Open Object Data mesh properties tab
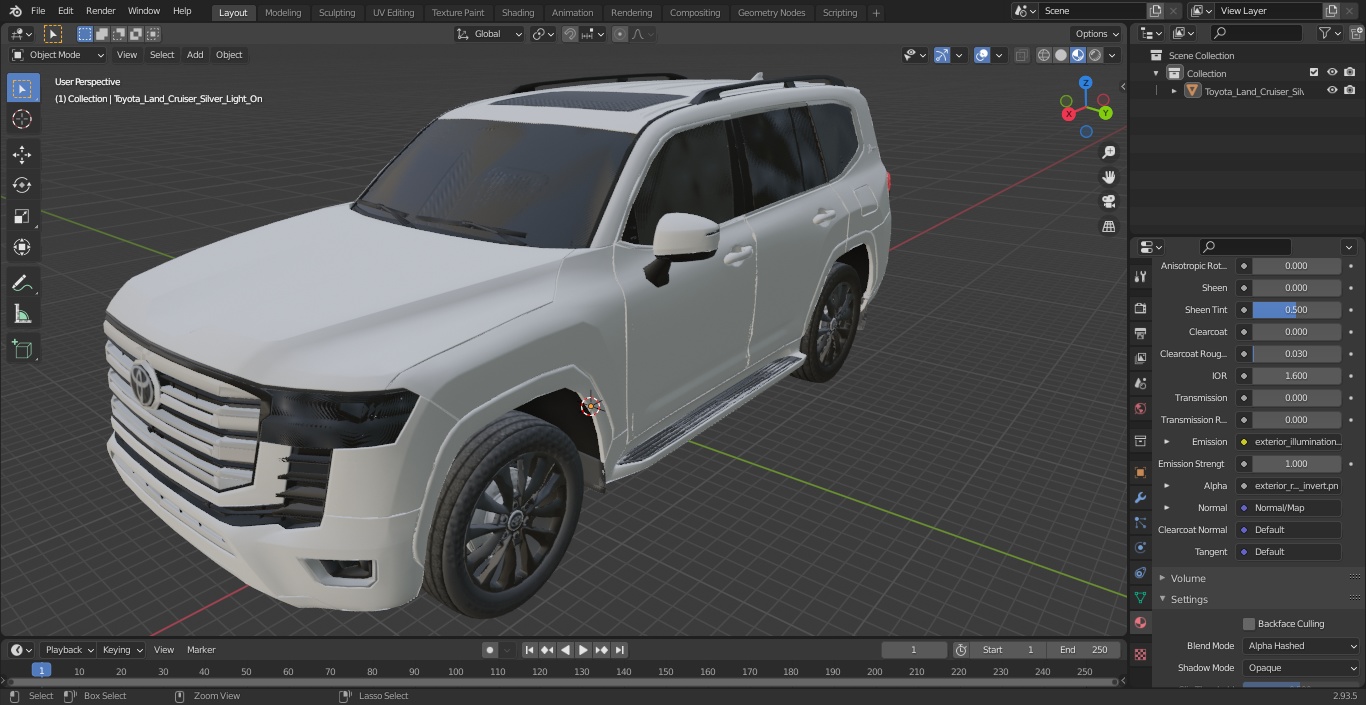The image size is (1366, 705). click(1140, 597)
